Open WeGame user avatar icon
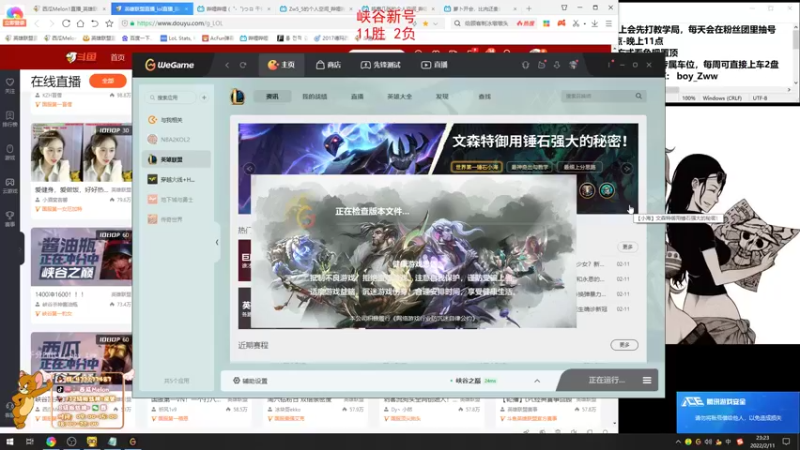This screenshot has width=800, height=450. click(573, 64)
